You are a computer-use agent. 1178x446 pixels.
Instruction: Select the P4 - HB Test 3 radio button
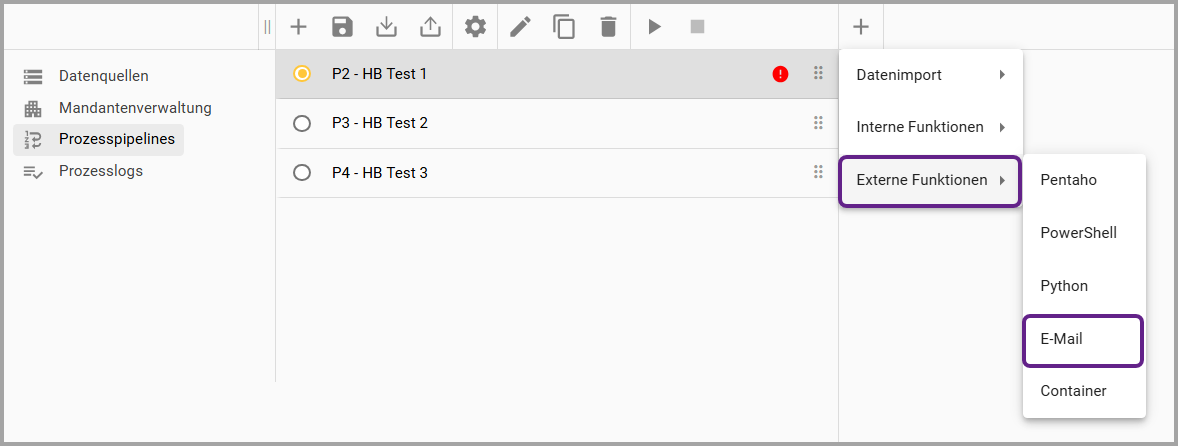point(302,173)
